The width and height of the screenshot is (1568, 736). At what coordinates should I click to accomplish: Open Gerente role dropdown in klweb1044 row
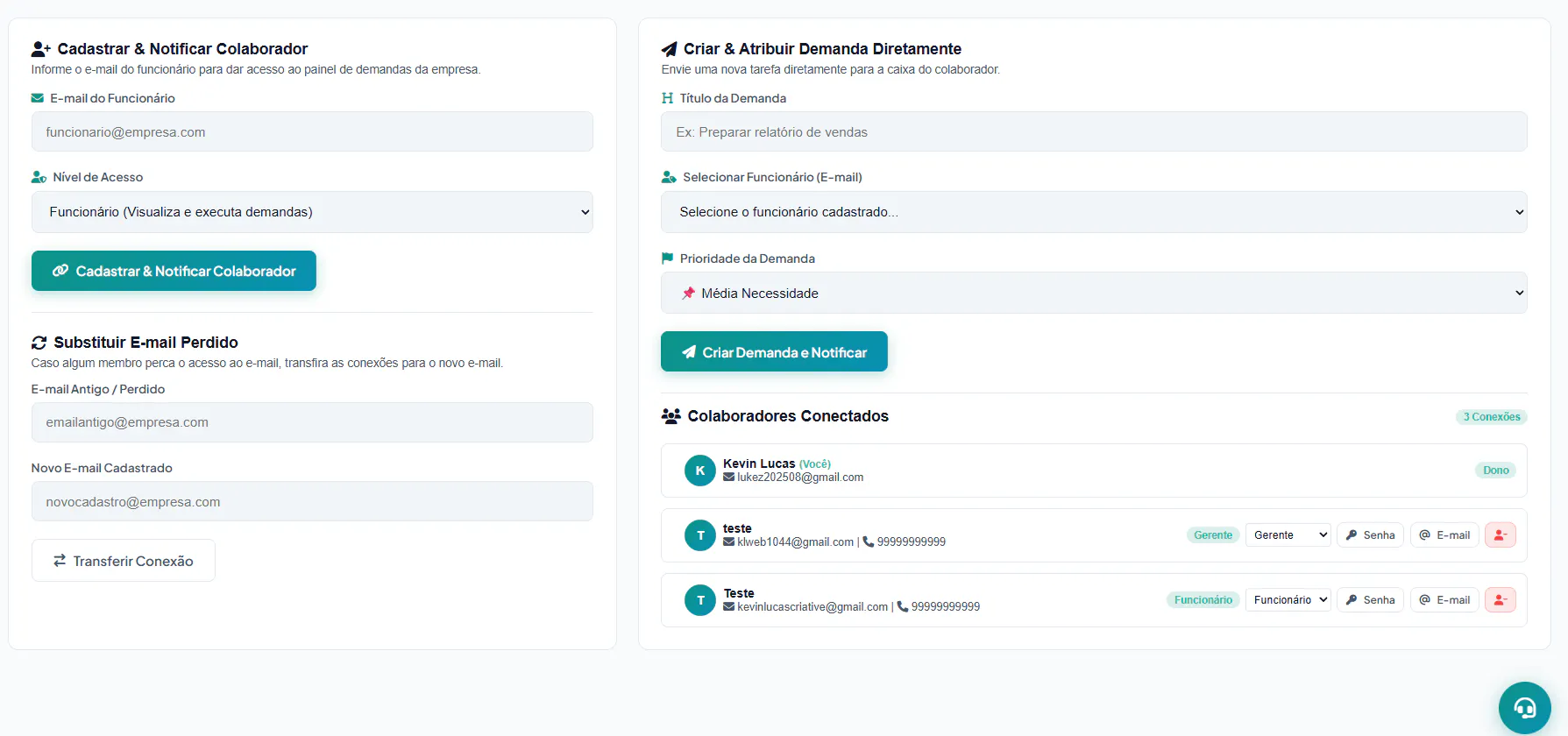point(1288,535)
